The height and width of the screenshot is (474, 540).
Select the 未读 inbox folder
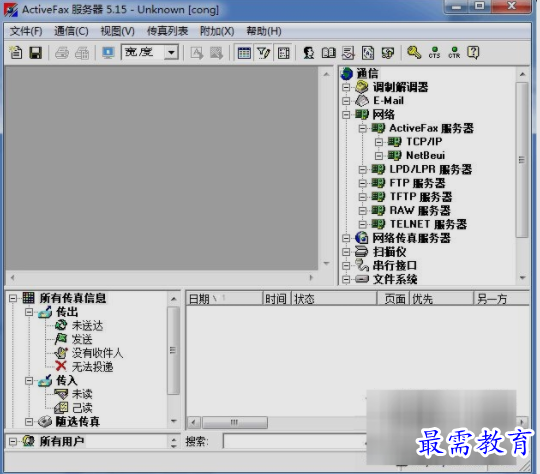point(82,394)
